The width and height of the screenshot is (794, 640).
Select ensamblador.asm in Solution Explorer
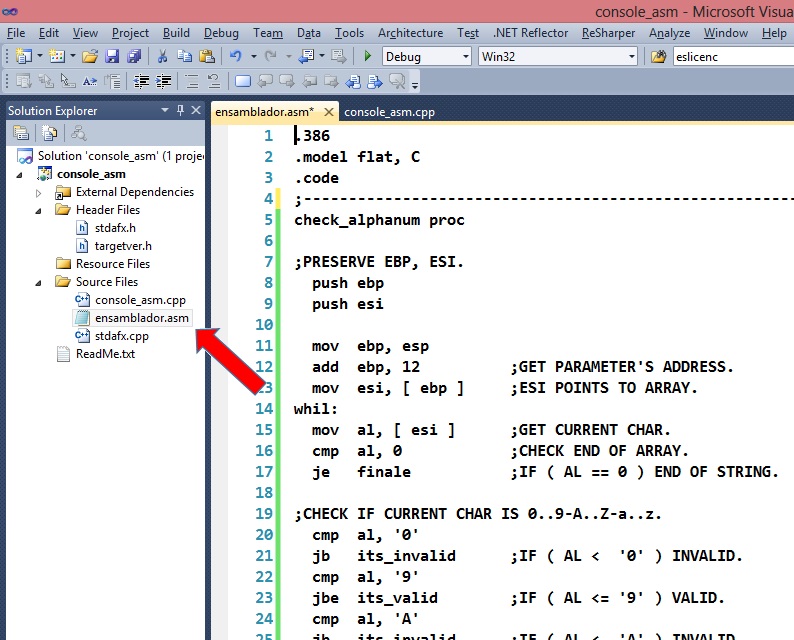pyautogui.click(x=142, y=318)
